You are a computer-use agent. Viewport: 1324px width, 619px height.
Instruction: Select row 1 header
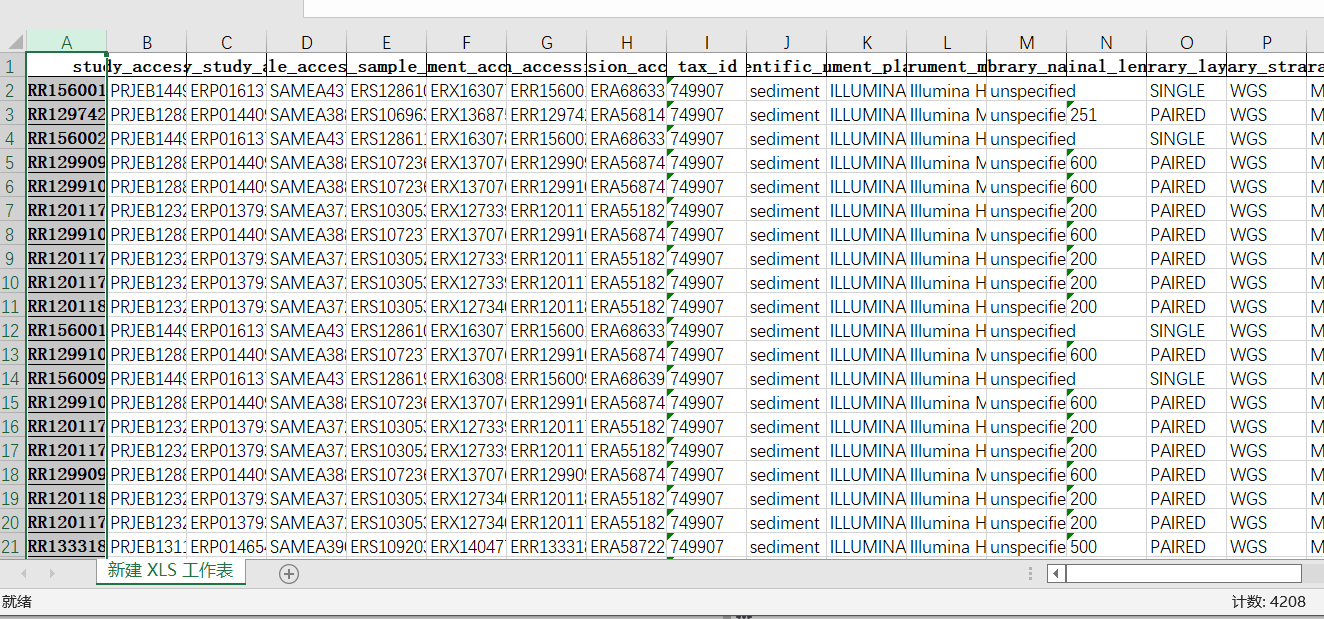[x=13, y=66]
